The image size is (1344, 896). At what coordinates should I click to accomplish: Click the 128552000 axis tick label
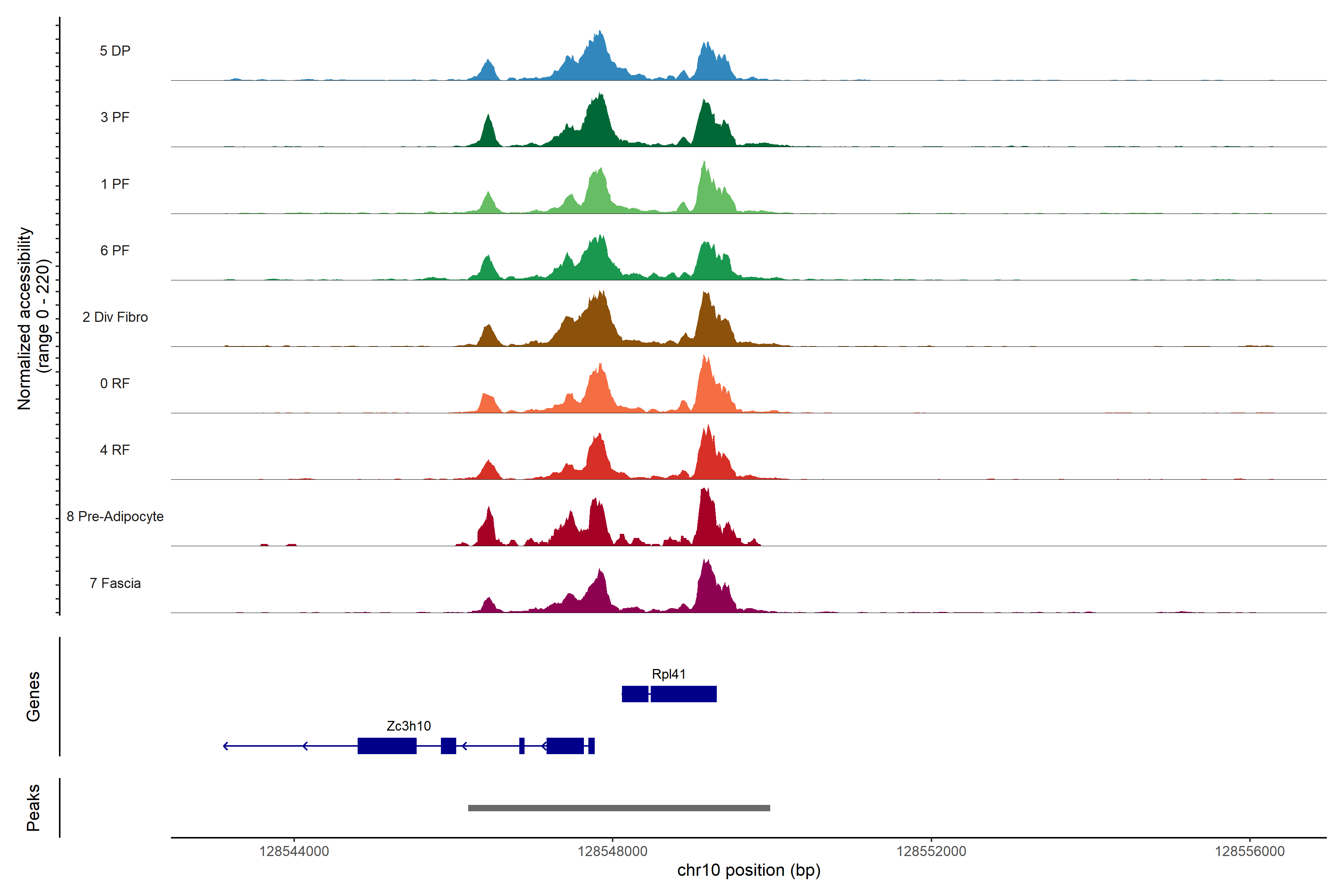(931, 852)
